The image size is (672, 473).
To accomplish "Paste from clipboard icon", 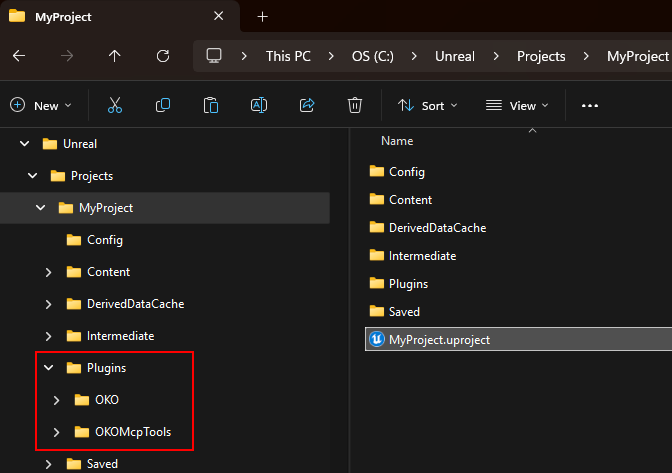I will tap(211, 105).
